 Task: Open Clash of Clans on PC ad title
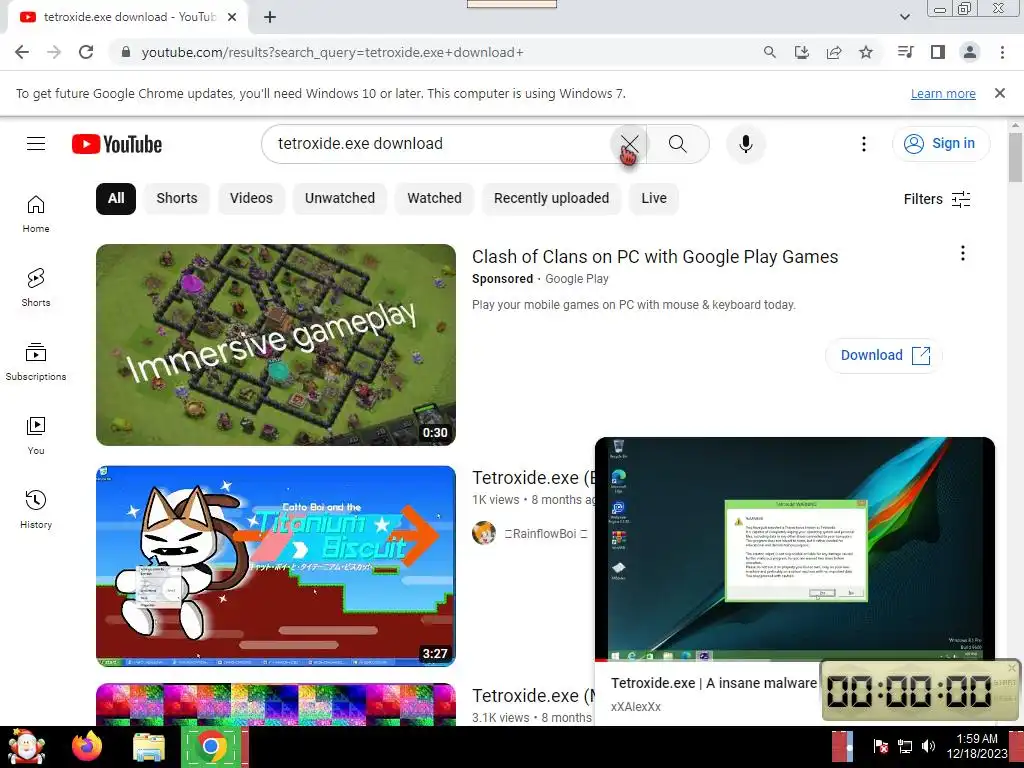[x=655, y=257]
